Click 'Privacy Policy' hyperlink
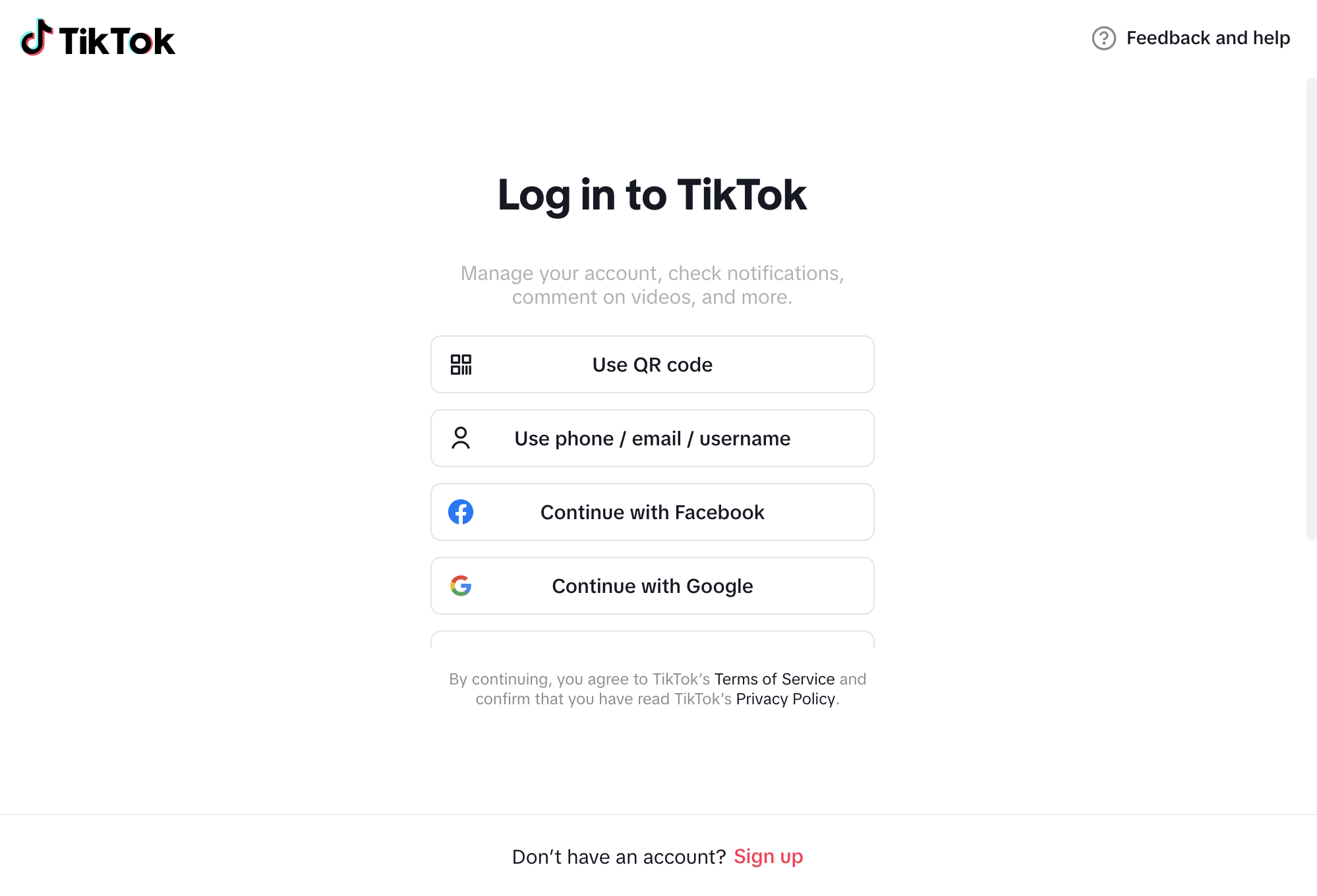 pos(785,699)
